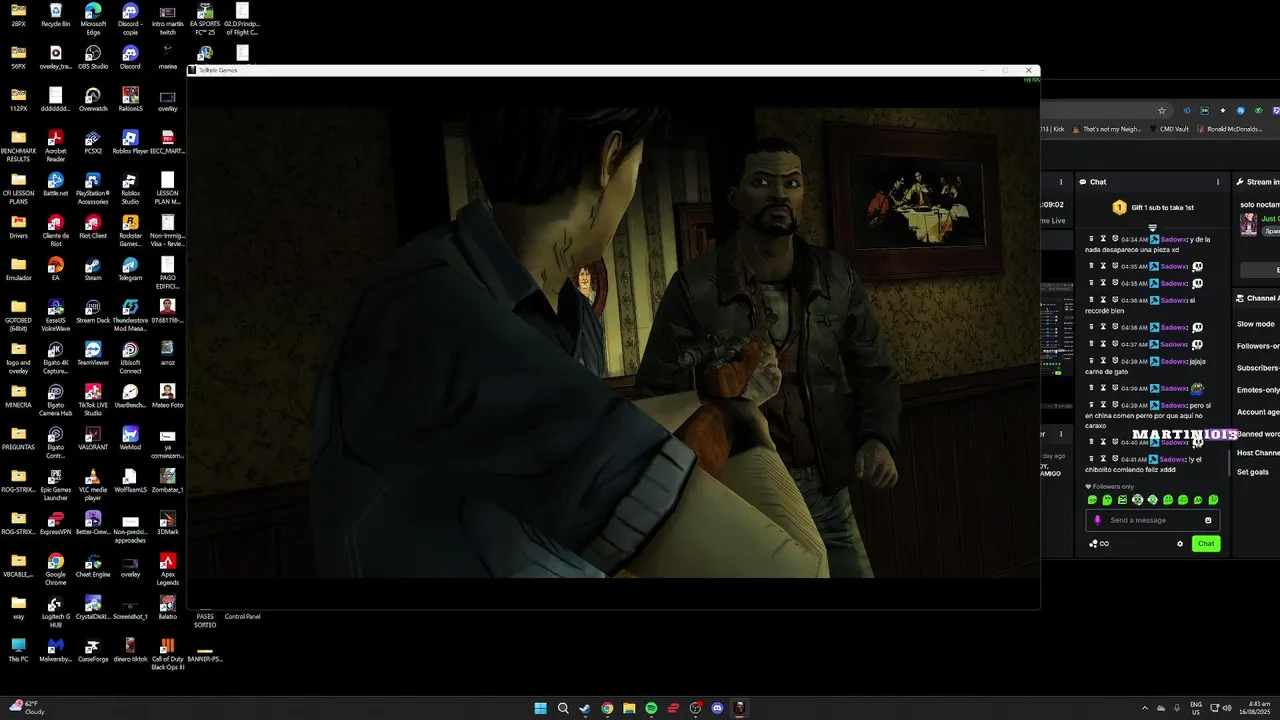Open the Roblox Player desktop icon
The width and height of the screenshot is (1280, 720).
point(130,141)
